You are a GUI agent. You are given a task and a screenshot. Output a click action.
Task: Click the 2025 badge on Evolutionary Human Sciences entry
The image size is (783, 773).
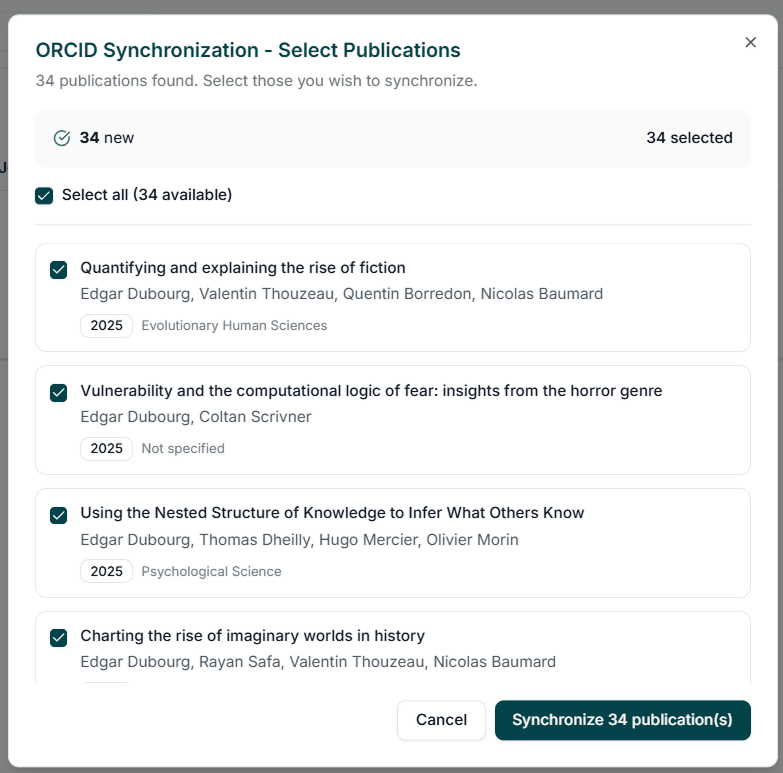pos(106,326)
